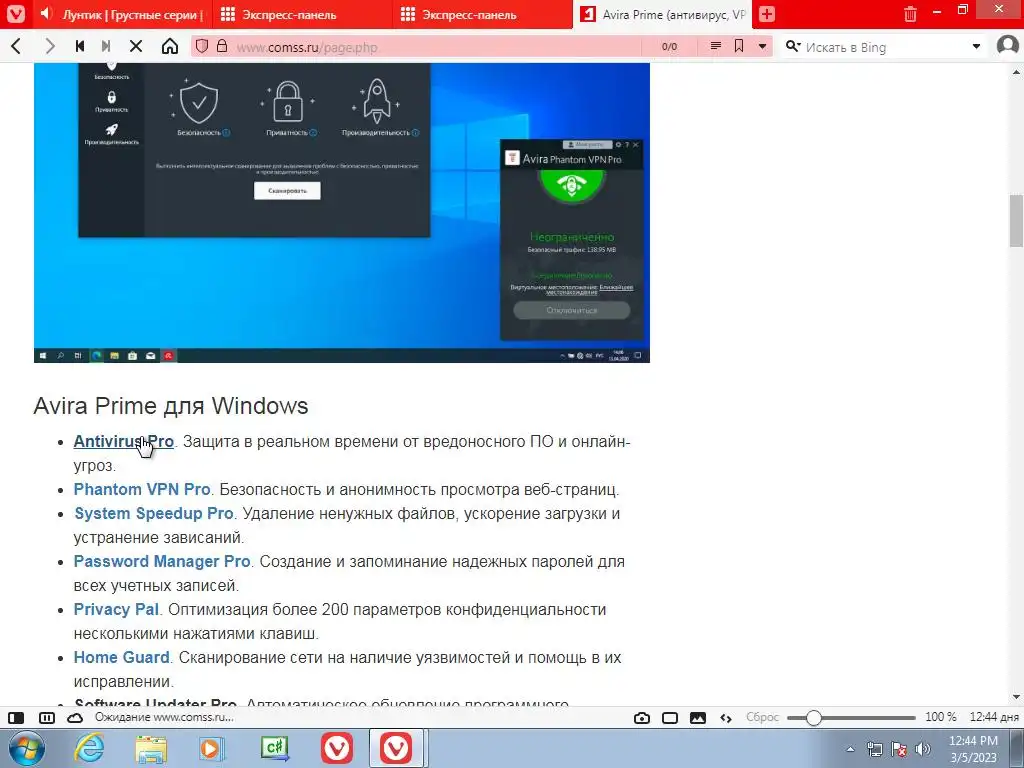Click the search engine magnifier icon

793,46
